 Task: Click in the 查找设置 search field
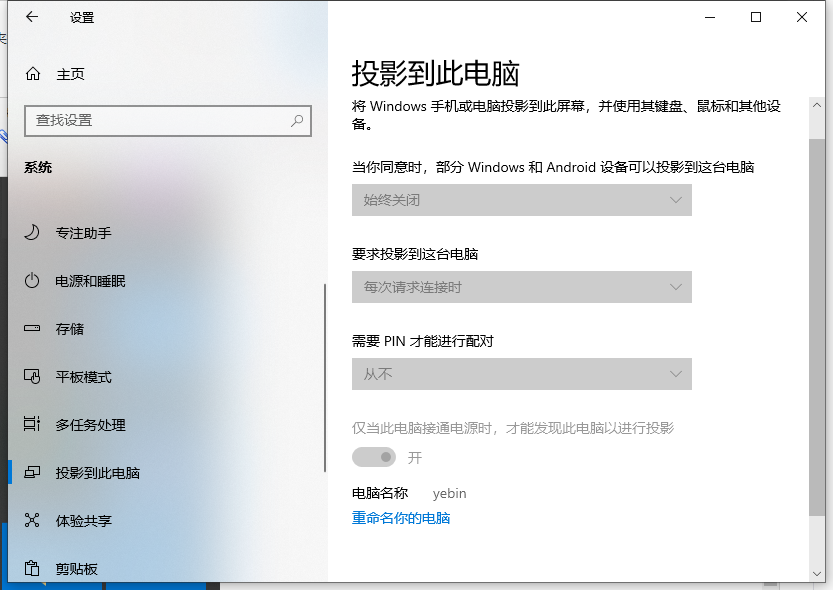[x=155, y=120]
